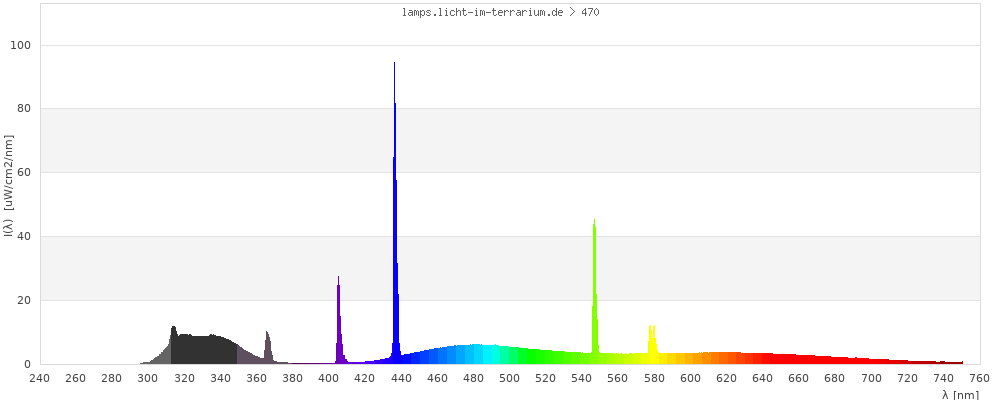Click the x-axis label λ [nm]
The height and width of the screenshot is (400, 1000).
tap(960, 395)
